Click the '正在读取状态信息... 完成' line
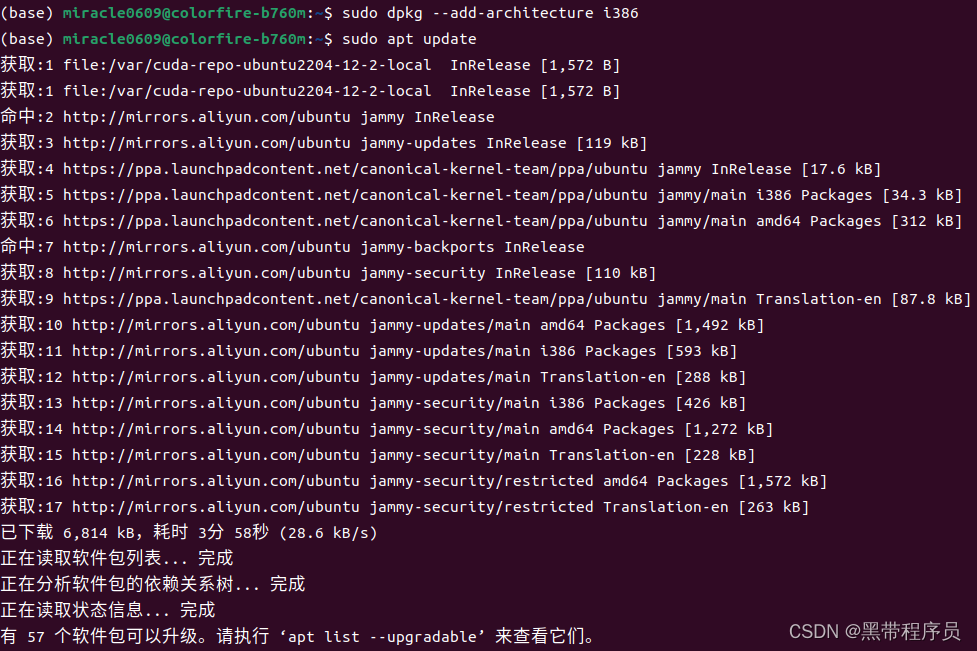Viewport: 977px width, 651px height. tap(108, 610)
